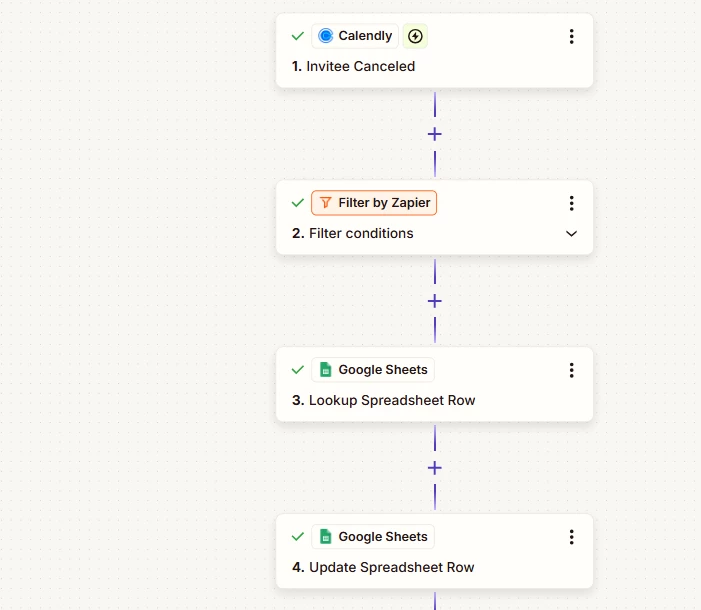Click the Filter by Zapier app badge
Viewport: 701px width, 610px height.
pyautogui.click(x=374, y=203)
